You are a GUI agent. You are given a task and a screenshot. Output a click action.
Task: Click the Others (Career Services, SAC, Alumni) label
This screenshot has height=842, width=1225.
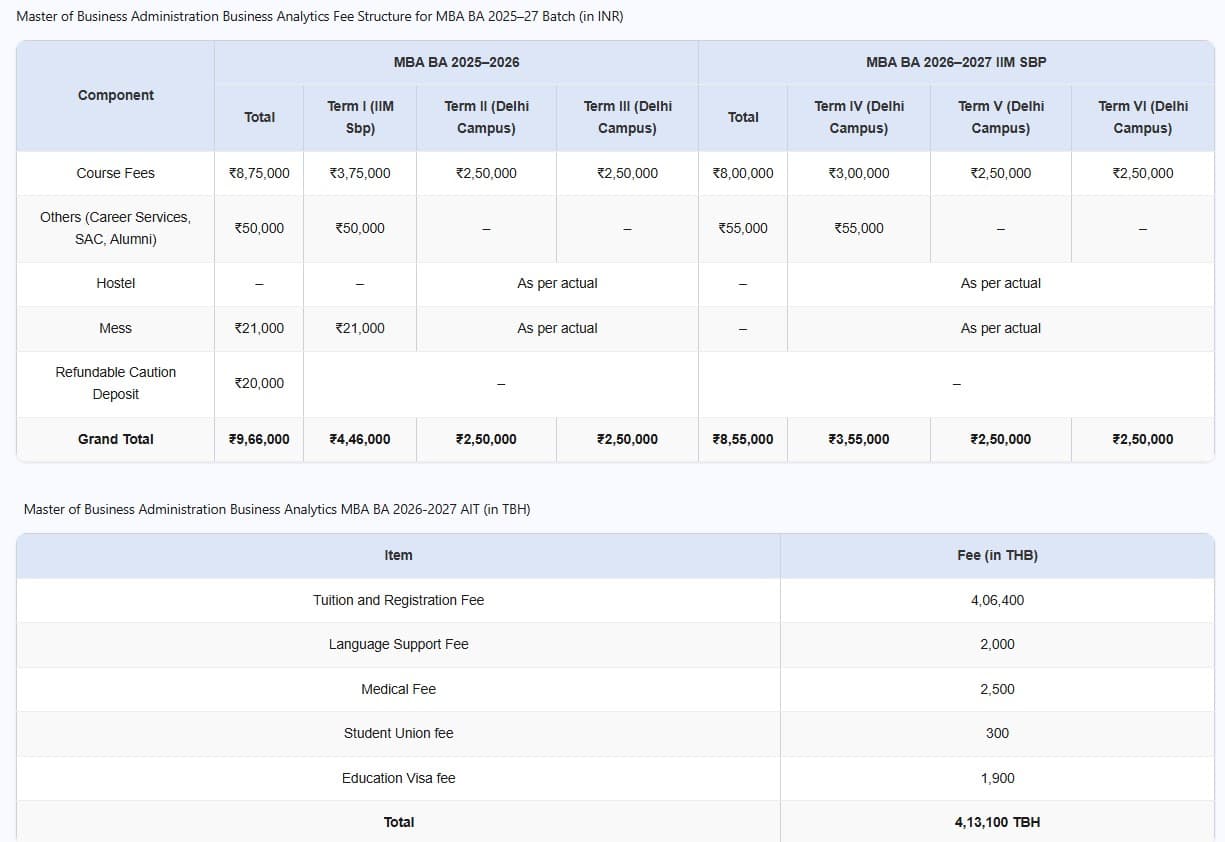pyautogui.click(x=116, y=228)
